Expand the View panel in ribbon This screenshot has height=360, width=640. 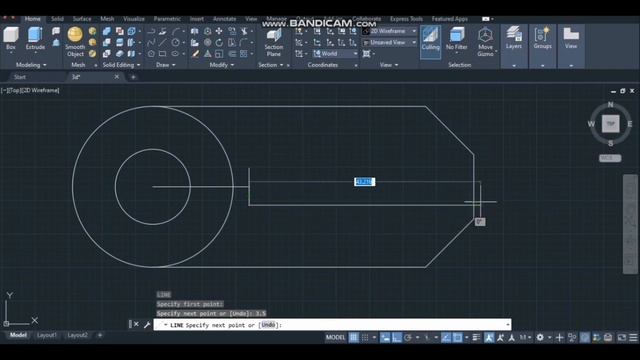389,65
